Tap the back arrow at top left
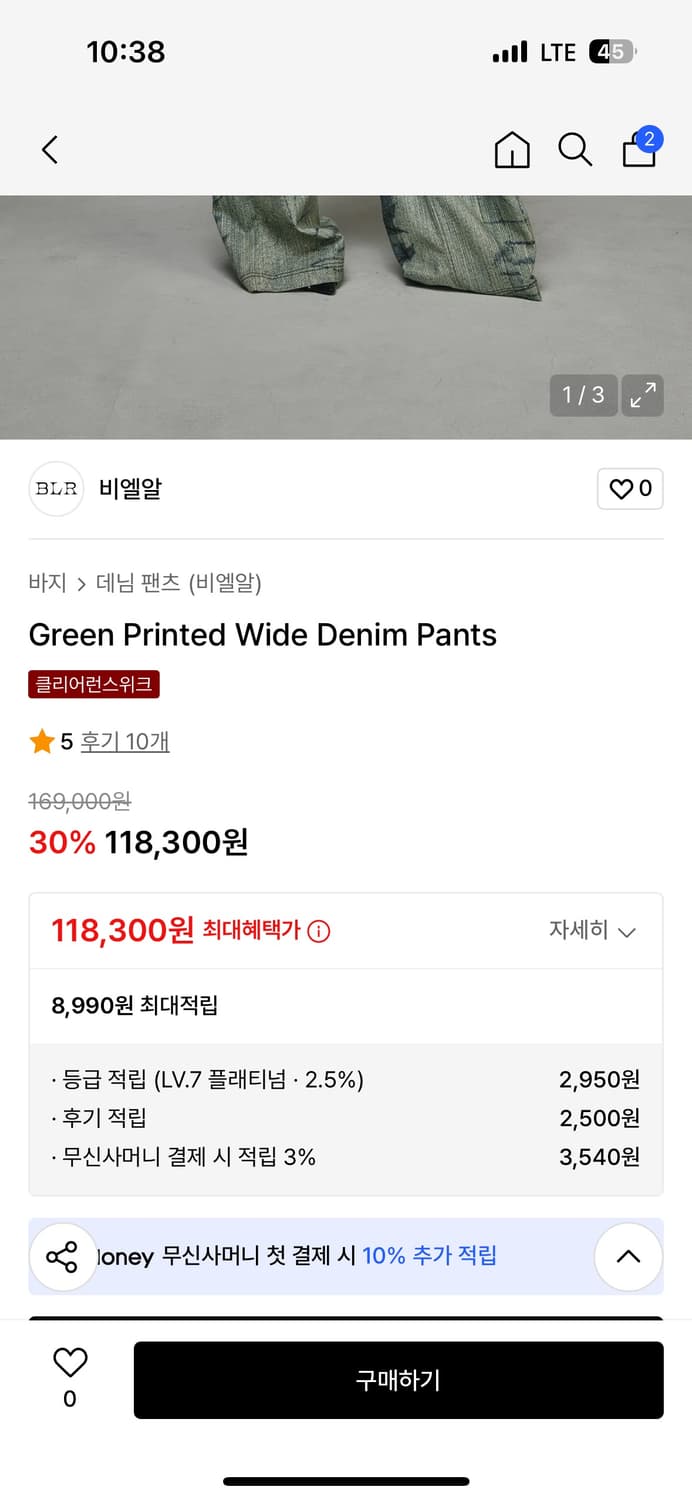Image resolution: width=692 pixels, height=1500 pixels. tap(50, 149)
